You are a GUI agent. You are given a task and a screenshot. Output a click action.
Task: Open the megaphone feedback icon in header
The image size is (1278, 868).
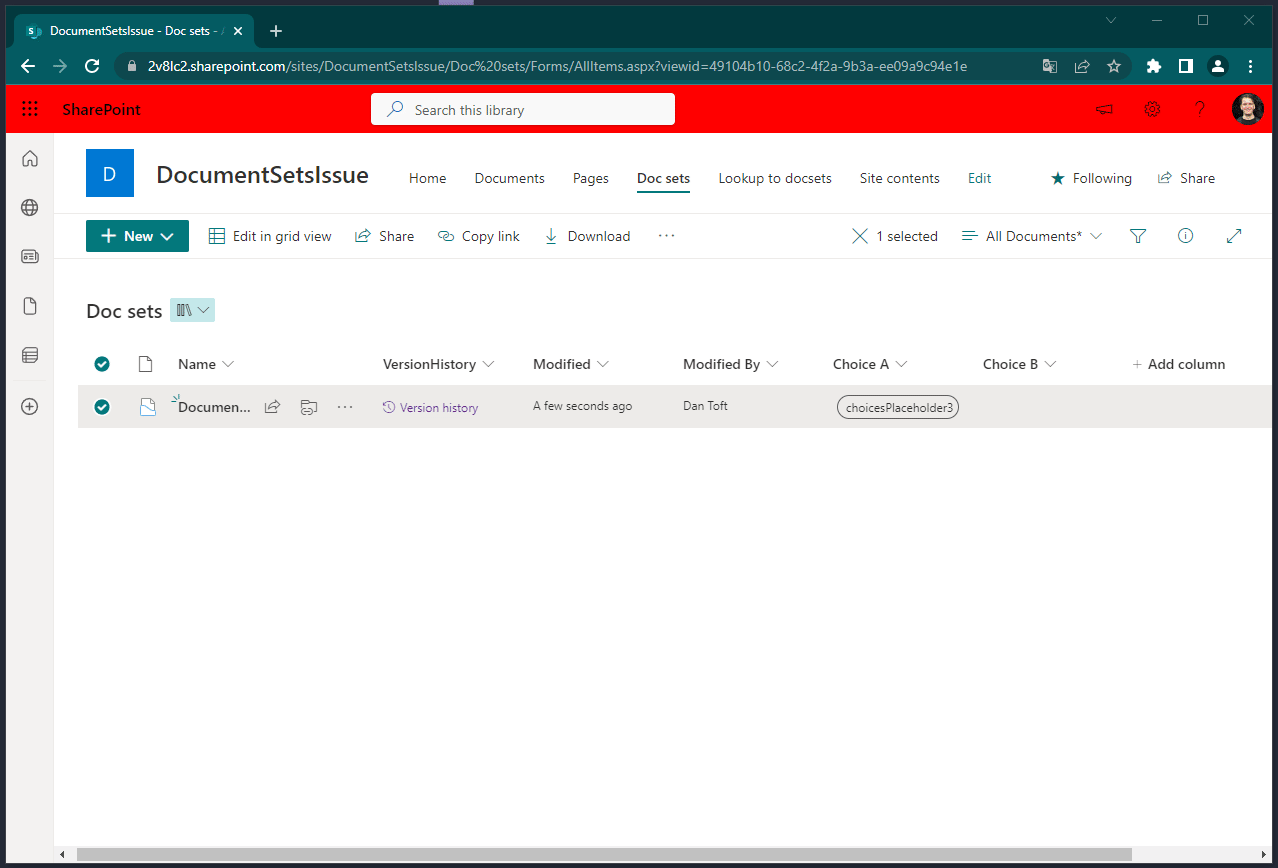click(x=1104, y=110)
